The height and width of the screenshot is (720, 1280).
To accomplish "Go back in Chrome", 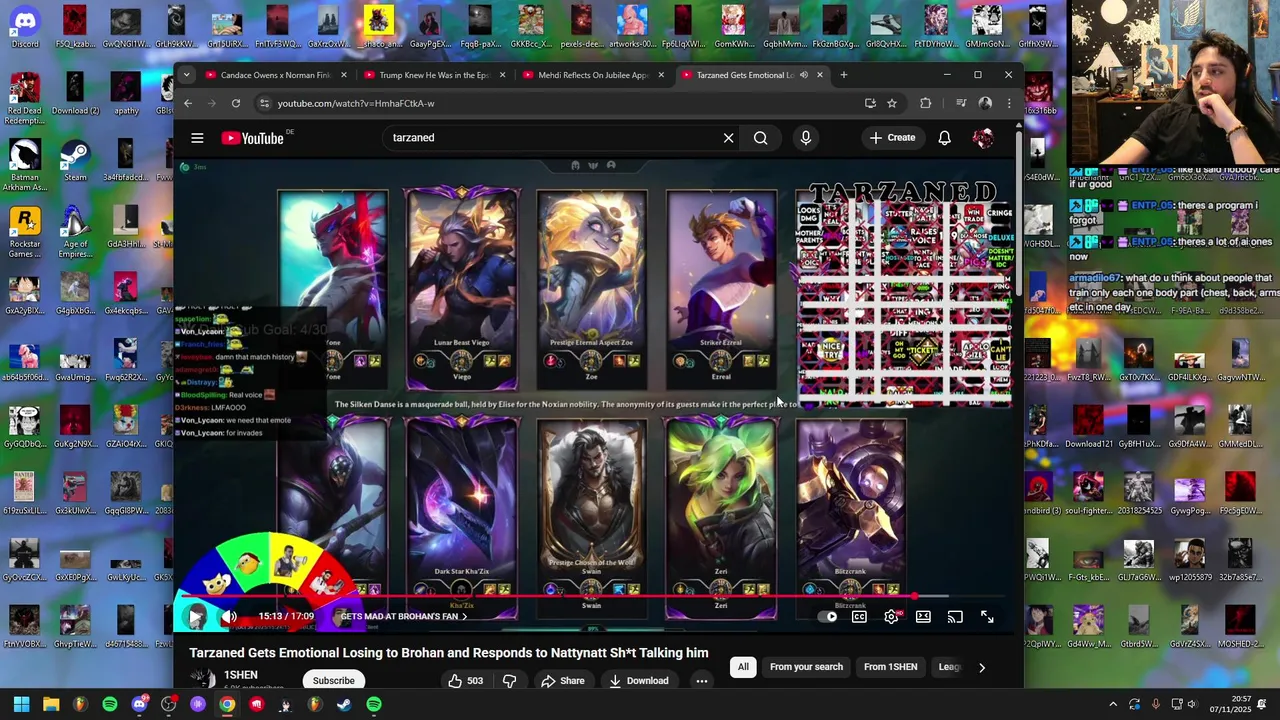I will (x=187, y=103).
